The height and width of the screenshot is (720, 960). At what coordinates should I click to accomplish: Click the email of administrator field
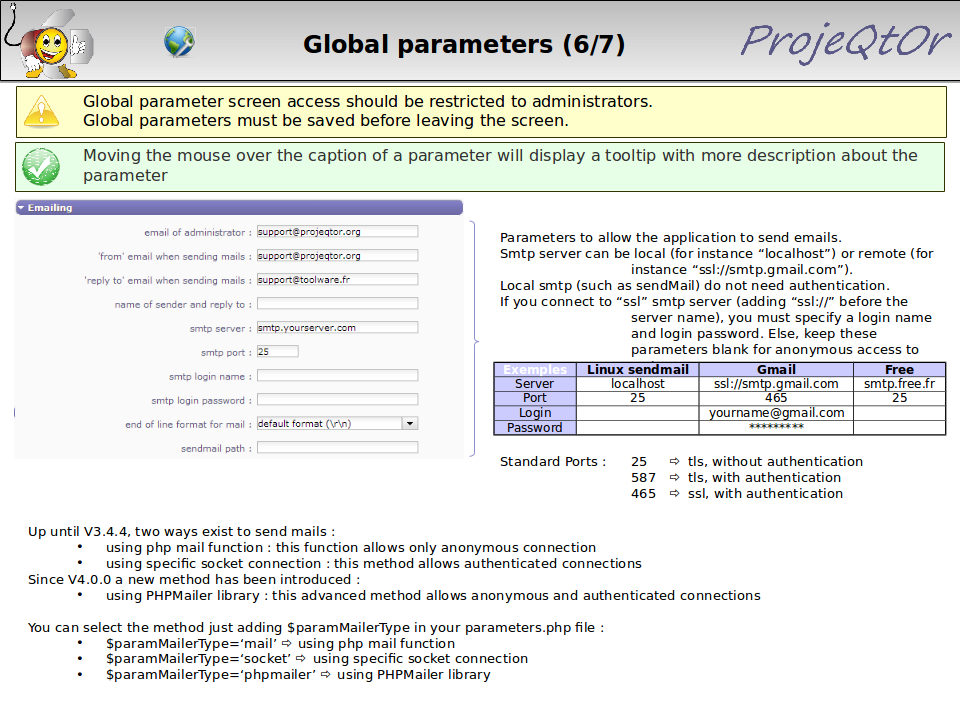[337, 231]
